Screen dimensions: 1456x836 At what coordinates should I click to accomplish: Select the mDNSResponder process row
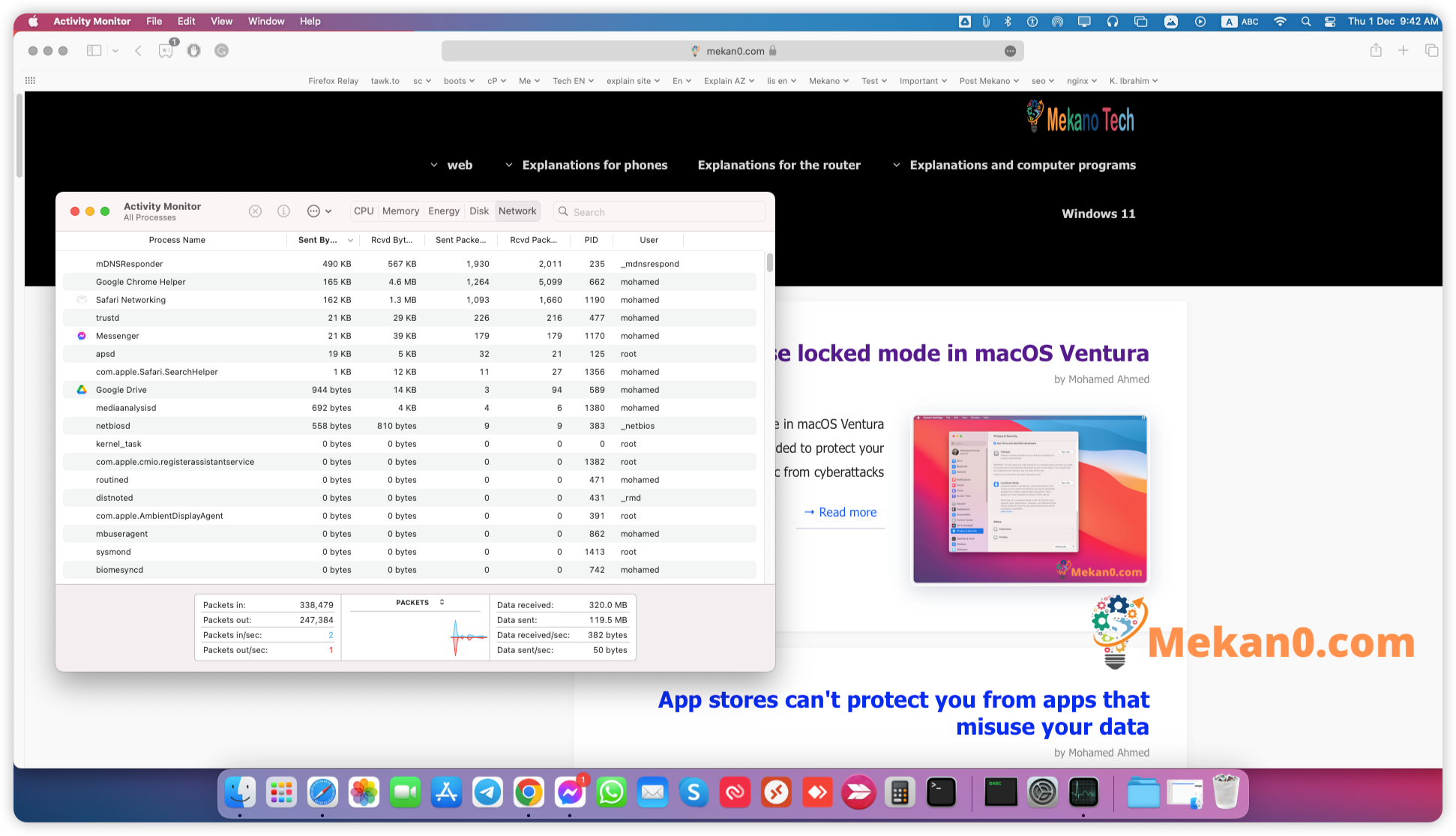(409, 264)
